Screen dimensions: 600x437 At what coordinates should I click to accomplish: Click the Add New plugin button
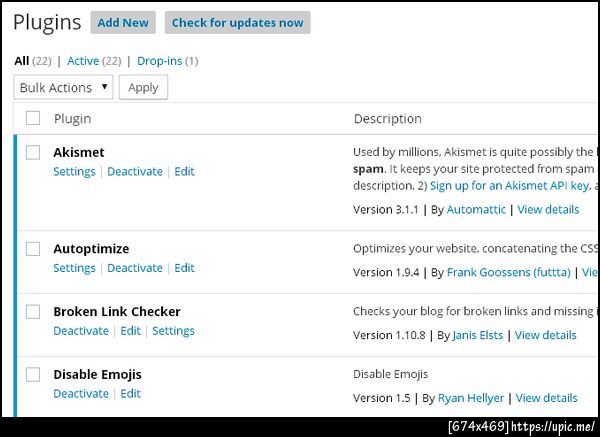[123, 23]
